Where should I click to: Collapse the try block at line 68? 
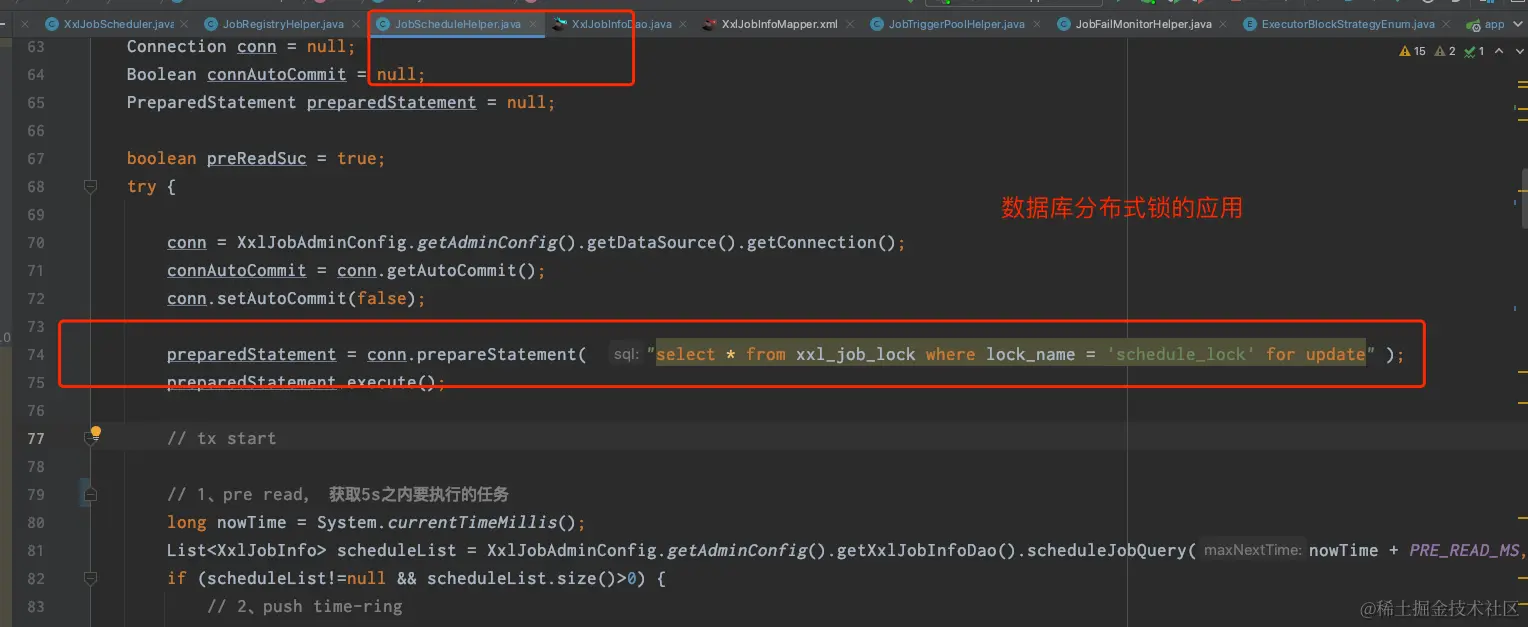pyautogui.click(x=91, y=186)
